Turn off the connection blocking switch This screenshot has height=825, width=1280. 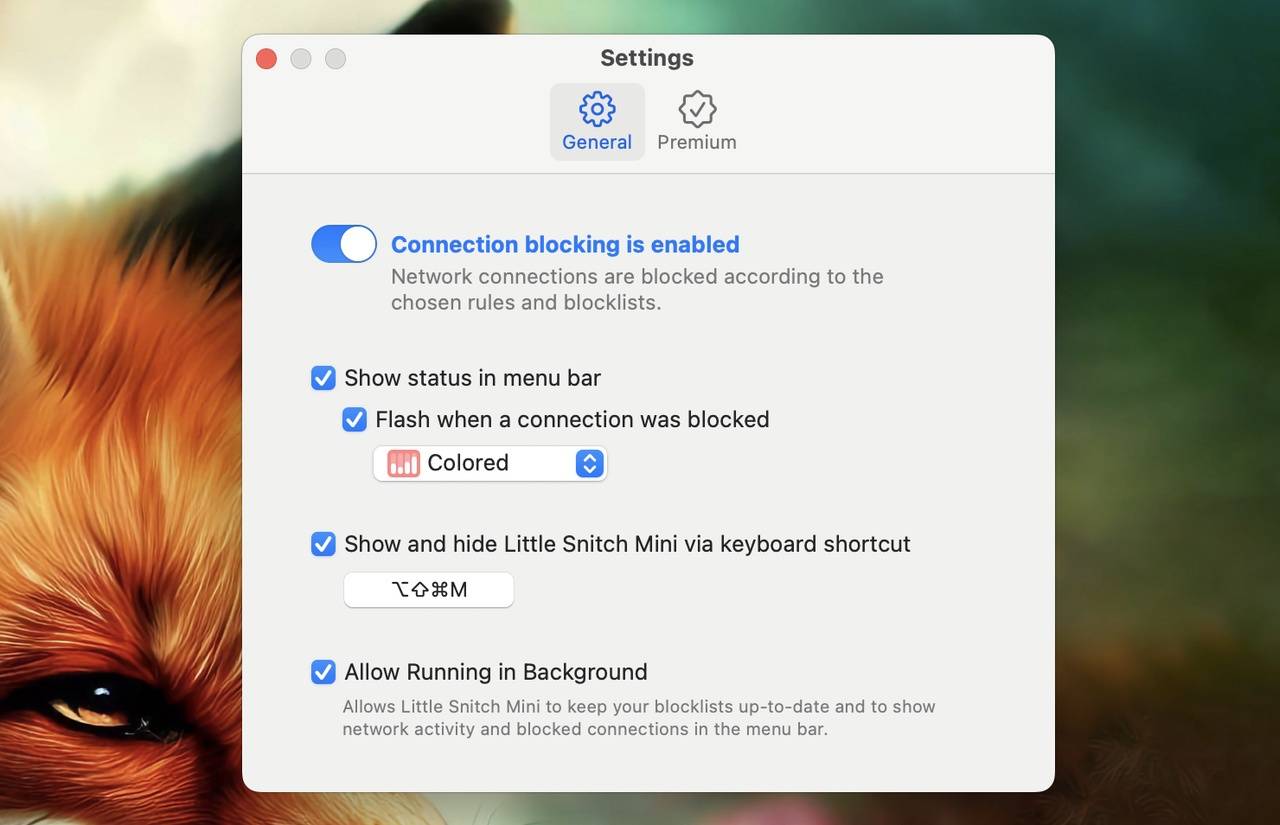tap(344, 244)
